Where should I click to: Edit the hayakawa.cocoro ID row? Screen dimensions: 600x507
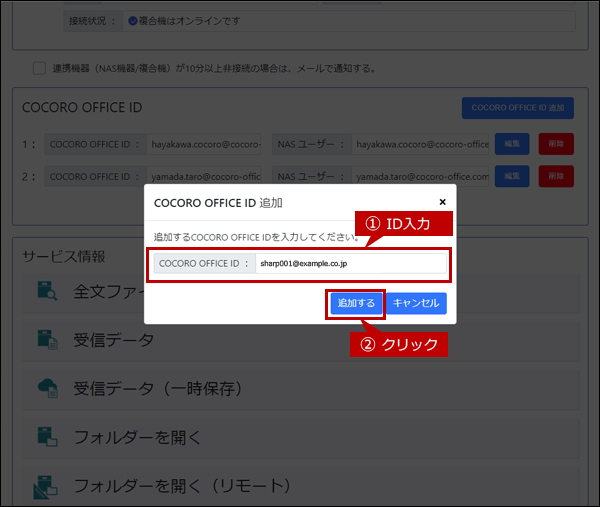pyautogui.click(x=512, y=144)
